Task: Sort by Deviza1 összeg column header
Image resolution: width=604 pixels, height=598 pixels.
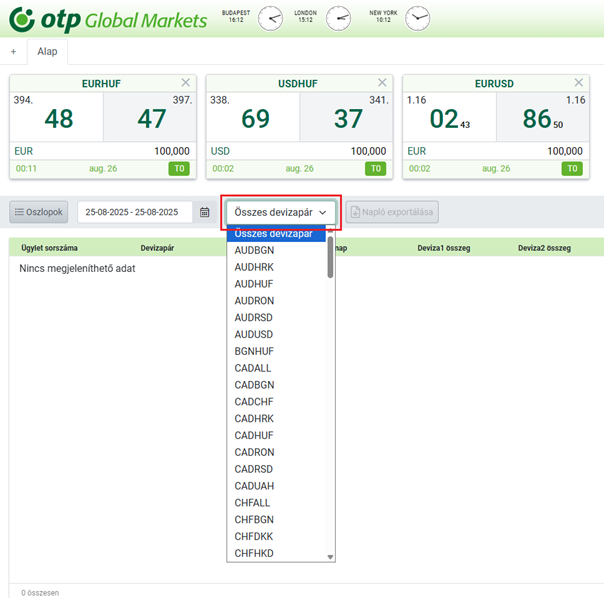Action: (x=444, y=248)
